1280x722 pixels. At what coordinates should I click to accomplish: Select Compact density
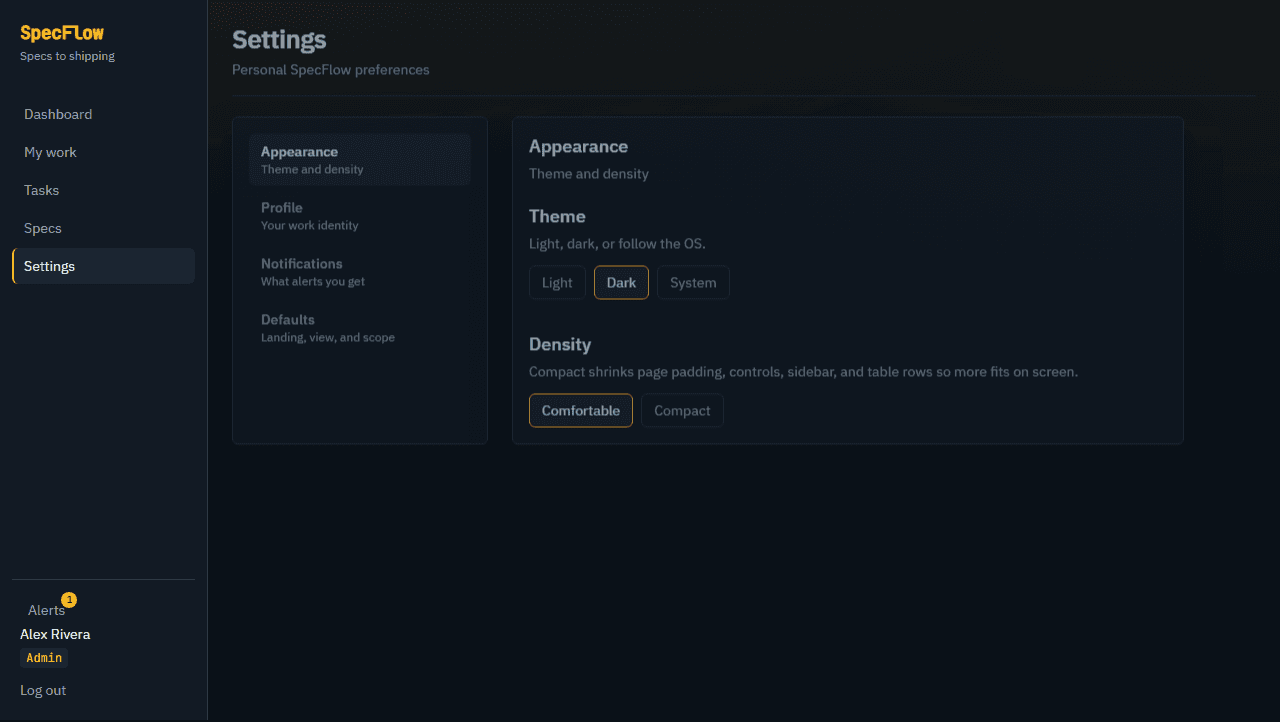click(x=682, y=410)
